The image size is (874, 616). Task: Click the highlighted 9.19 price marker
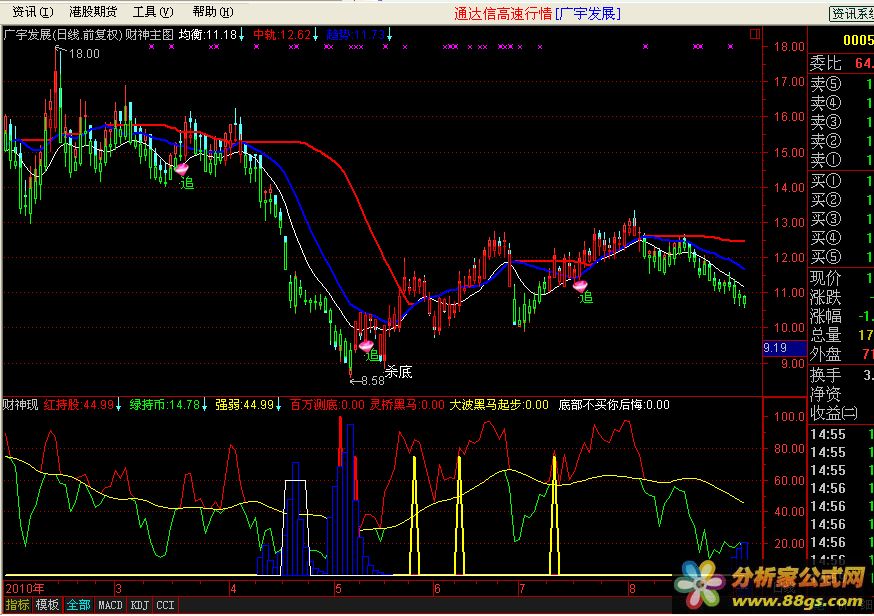[x=784, y=348]
